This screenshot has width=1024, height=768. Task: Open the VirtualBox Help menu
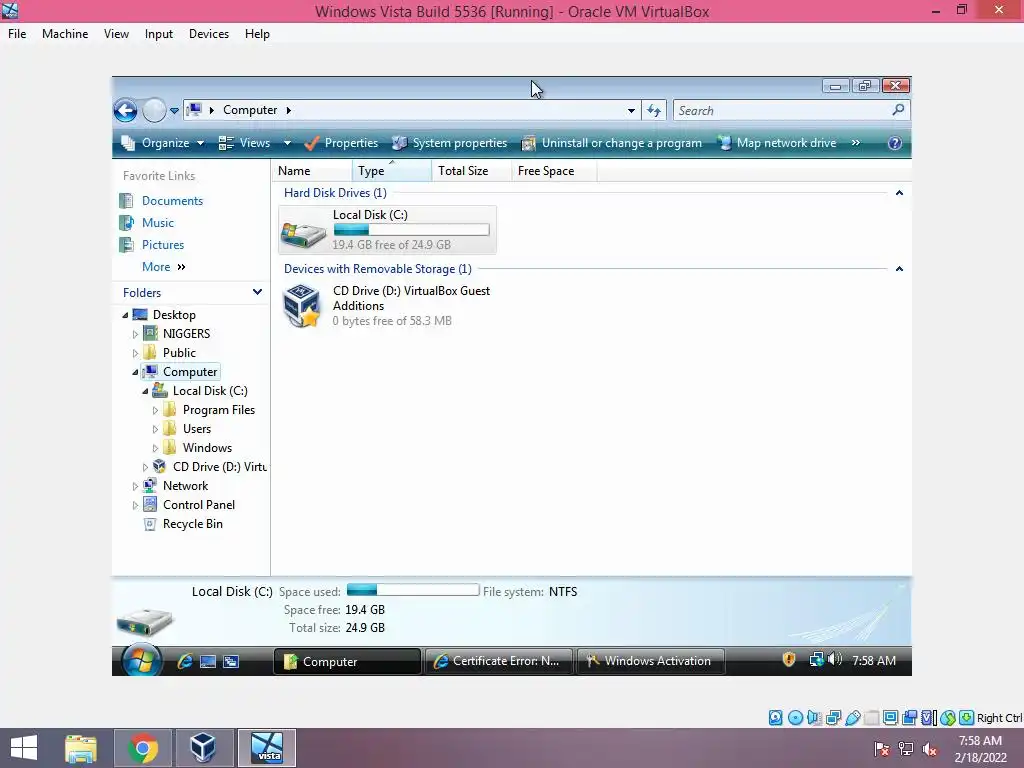[x=257, y=34]
